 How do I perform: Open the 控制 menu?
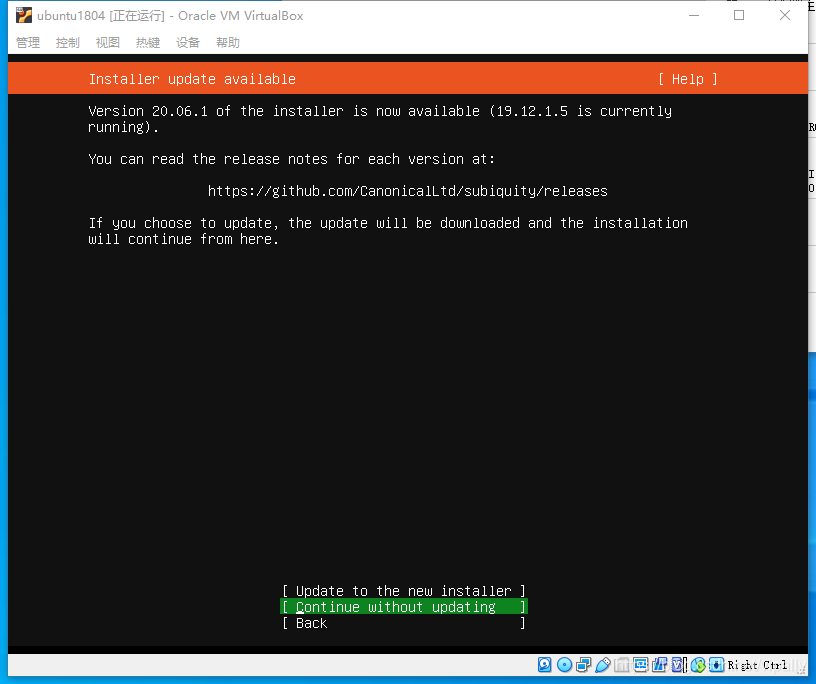(68, 43)
